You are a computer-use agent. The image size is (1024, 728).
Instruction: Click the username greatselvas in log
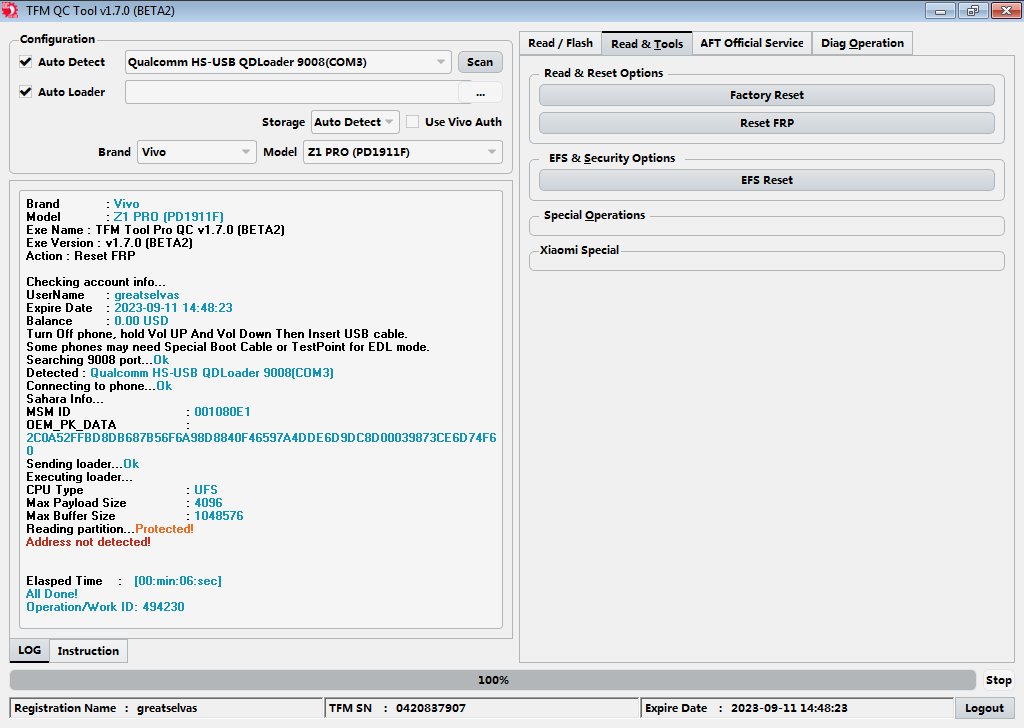[146, 295]
